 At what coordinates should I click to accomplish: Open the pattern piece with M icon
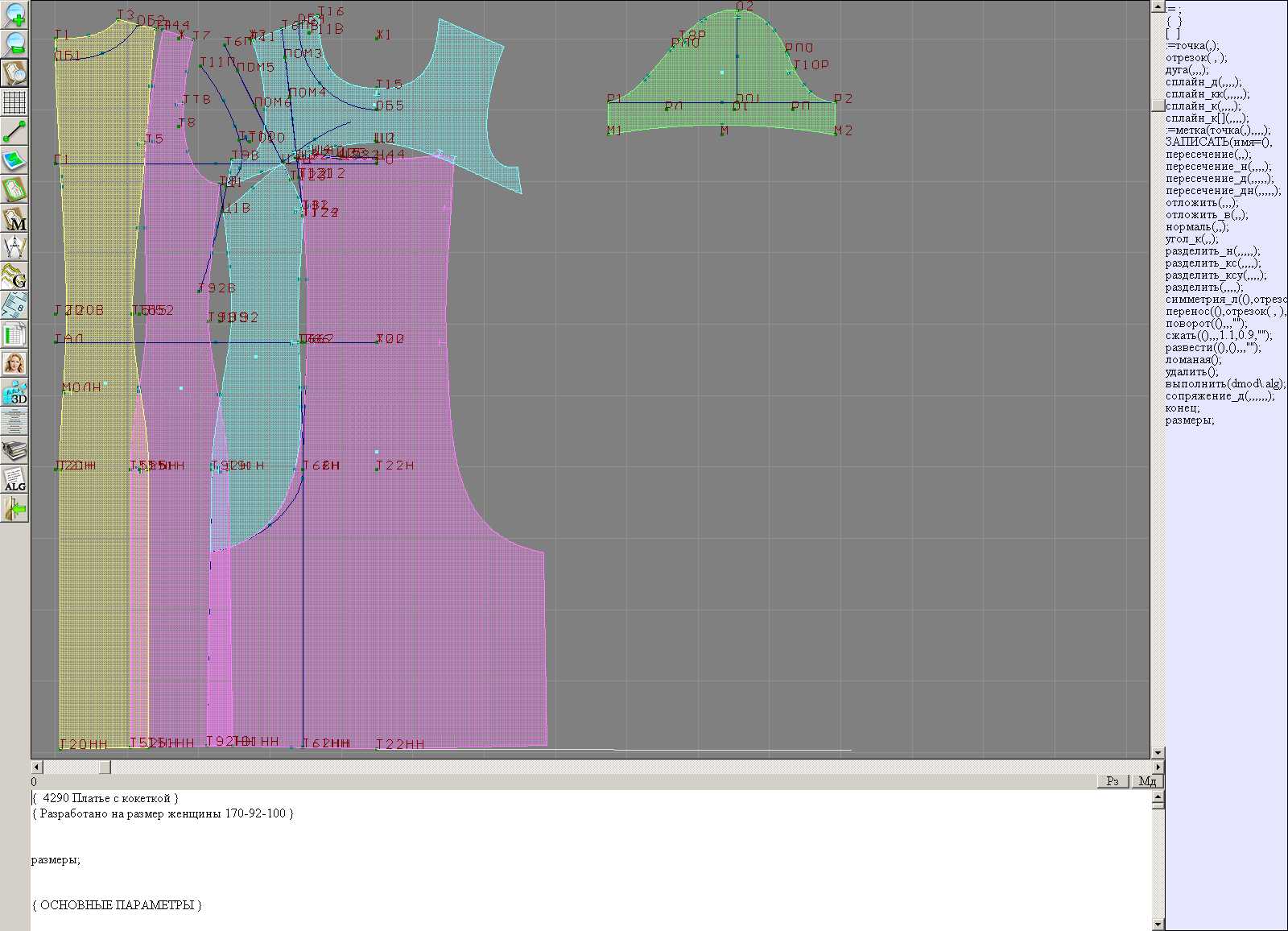coord(14,219)
